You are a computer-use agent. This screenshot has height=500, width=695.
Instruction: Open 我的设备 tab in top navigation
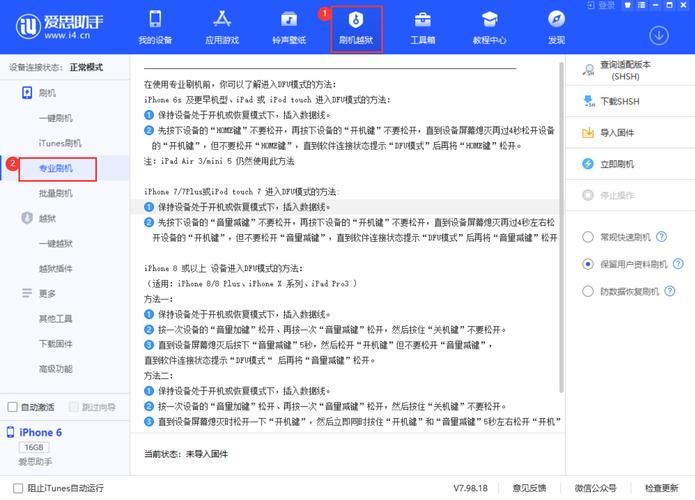pos(155,28)
